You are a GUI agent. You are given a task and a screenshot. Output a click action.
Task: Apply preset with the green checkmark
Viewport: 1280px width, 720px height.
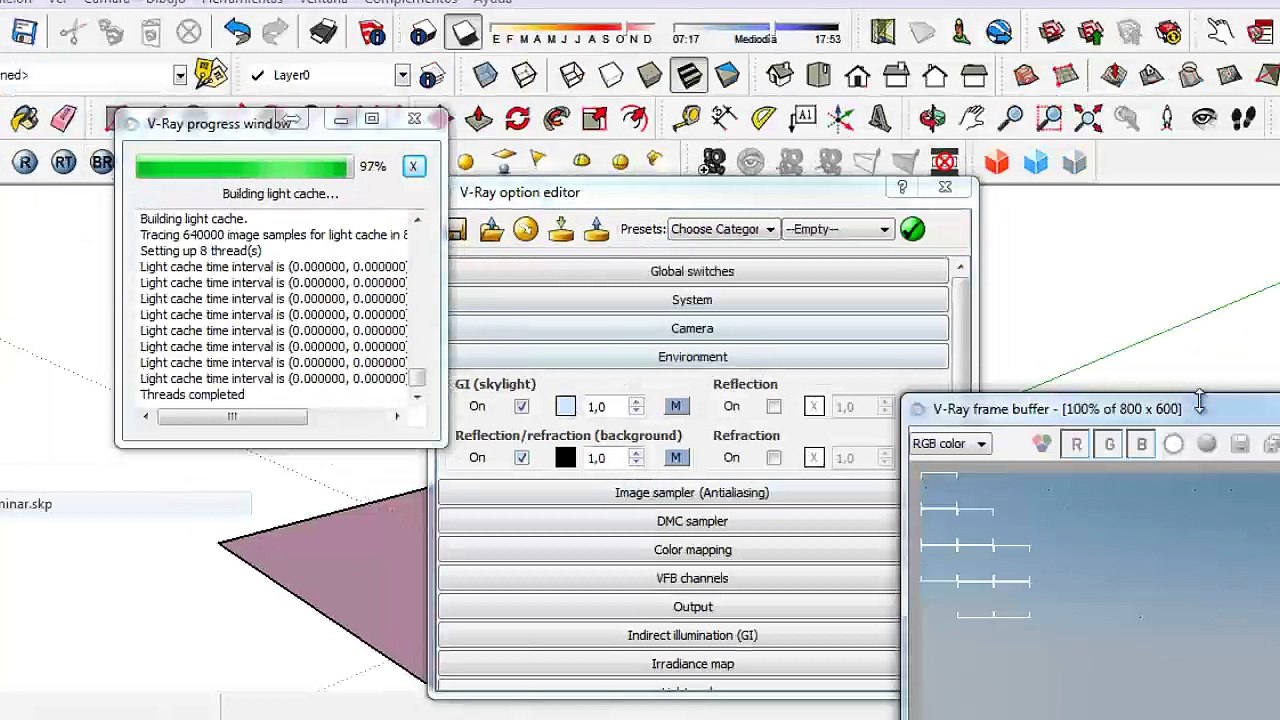pos(912,229)
